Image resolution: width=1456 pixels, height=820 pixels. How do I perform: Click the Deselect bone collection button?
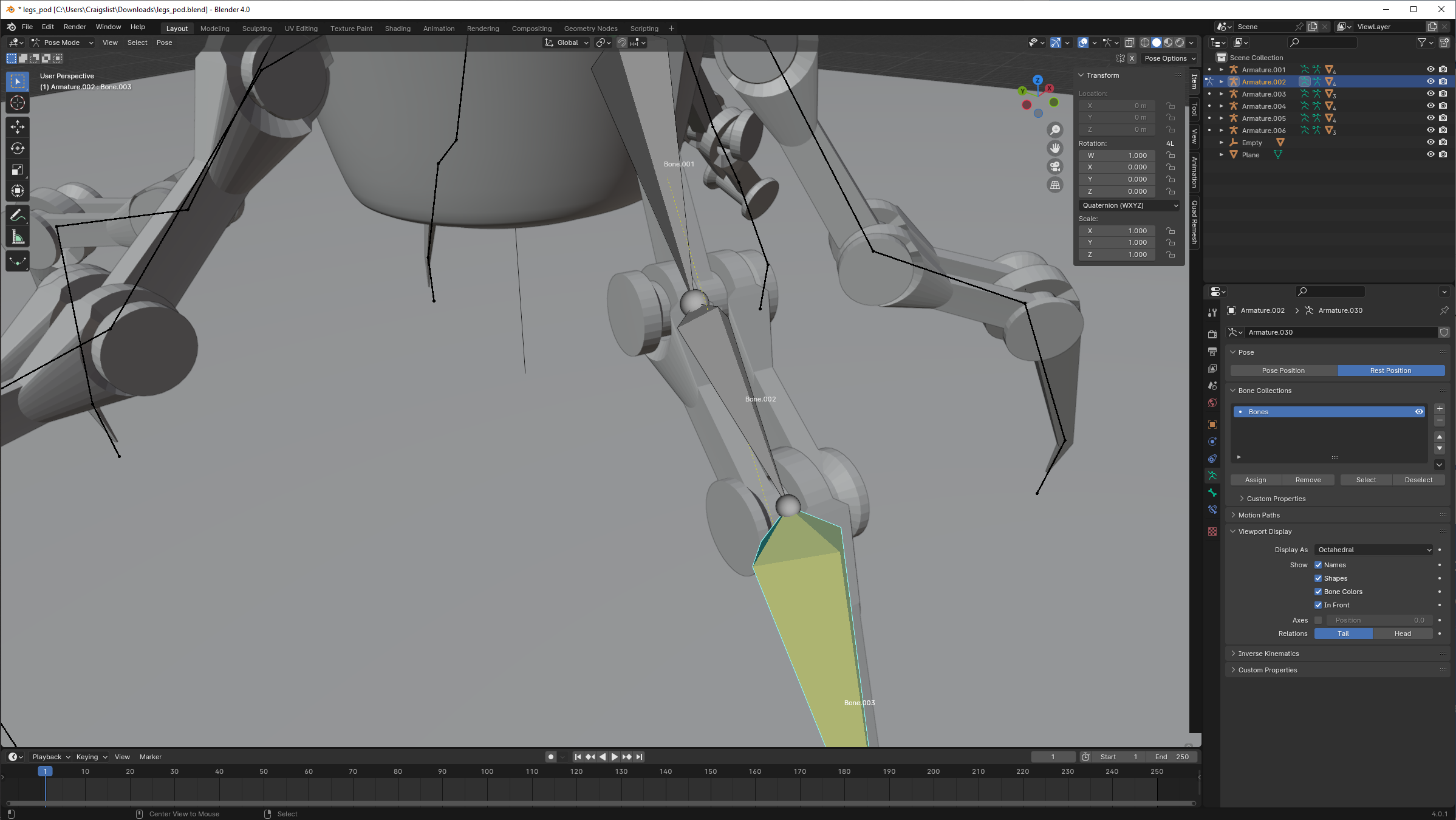coord(1418,480)
